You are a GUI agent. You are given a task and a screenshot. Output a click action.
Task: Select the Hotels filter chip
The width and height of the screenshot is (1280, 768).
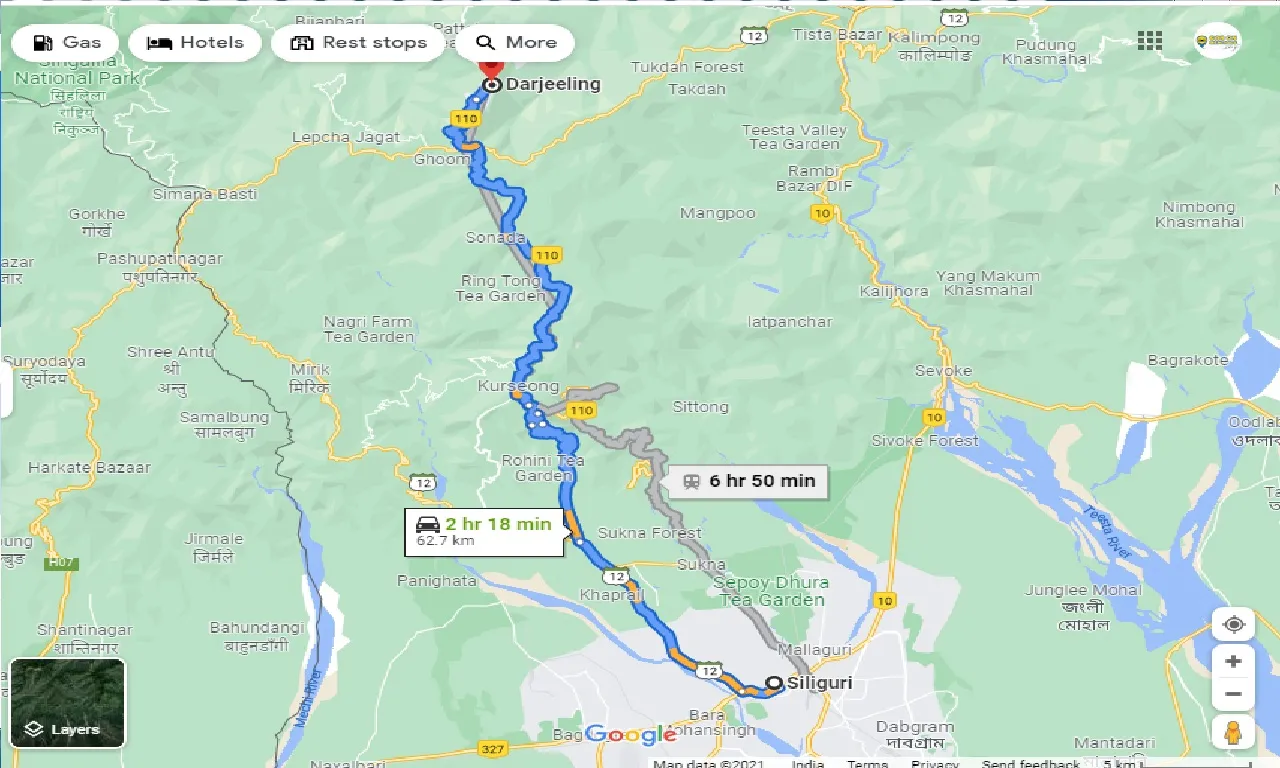tap(195, 43)
